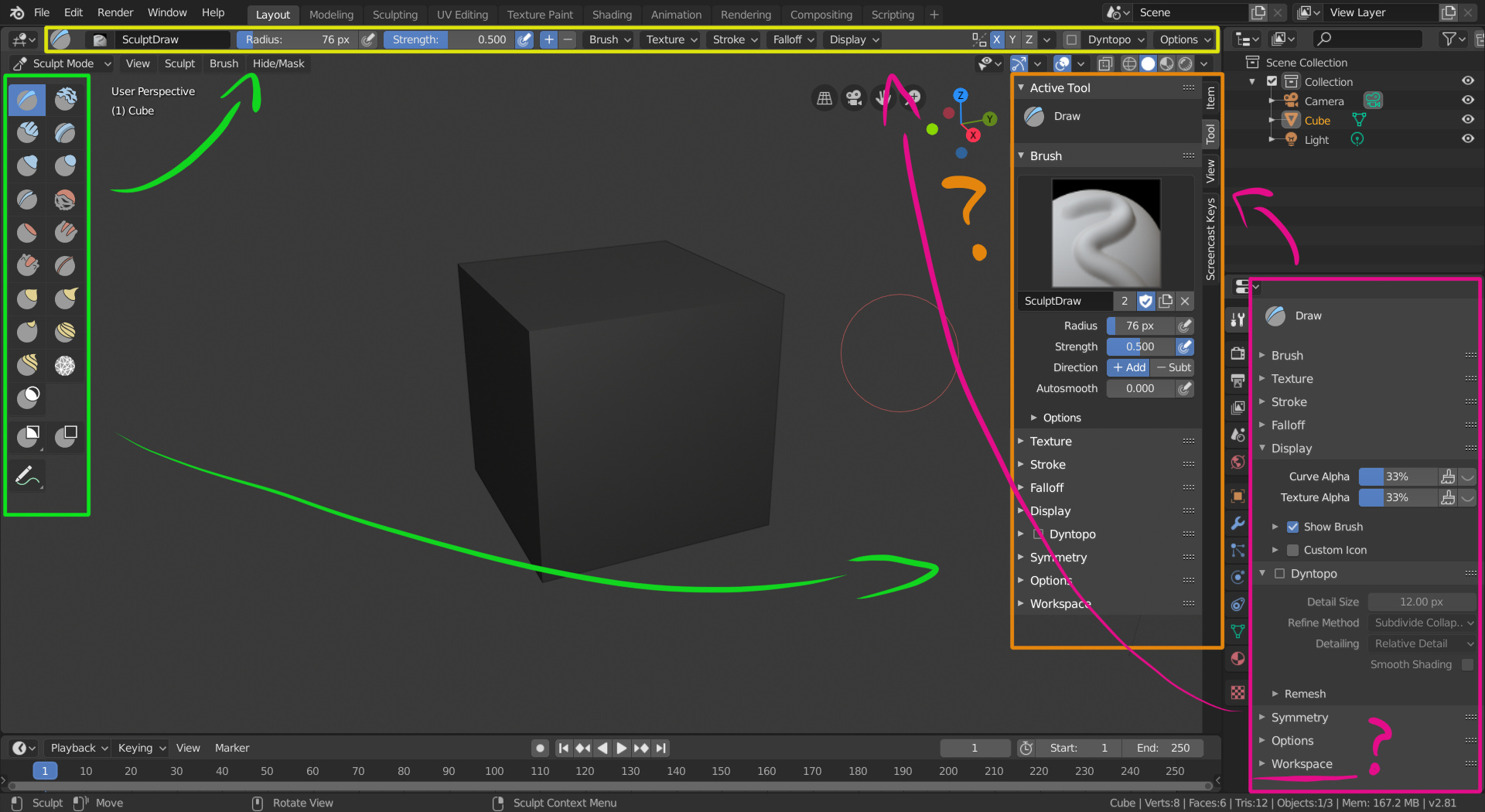Open Refine Method dropdown
Viewport: 1485px width, 812px height.
pyautogui.click(x=1422, y=623)
